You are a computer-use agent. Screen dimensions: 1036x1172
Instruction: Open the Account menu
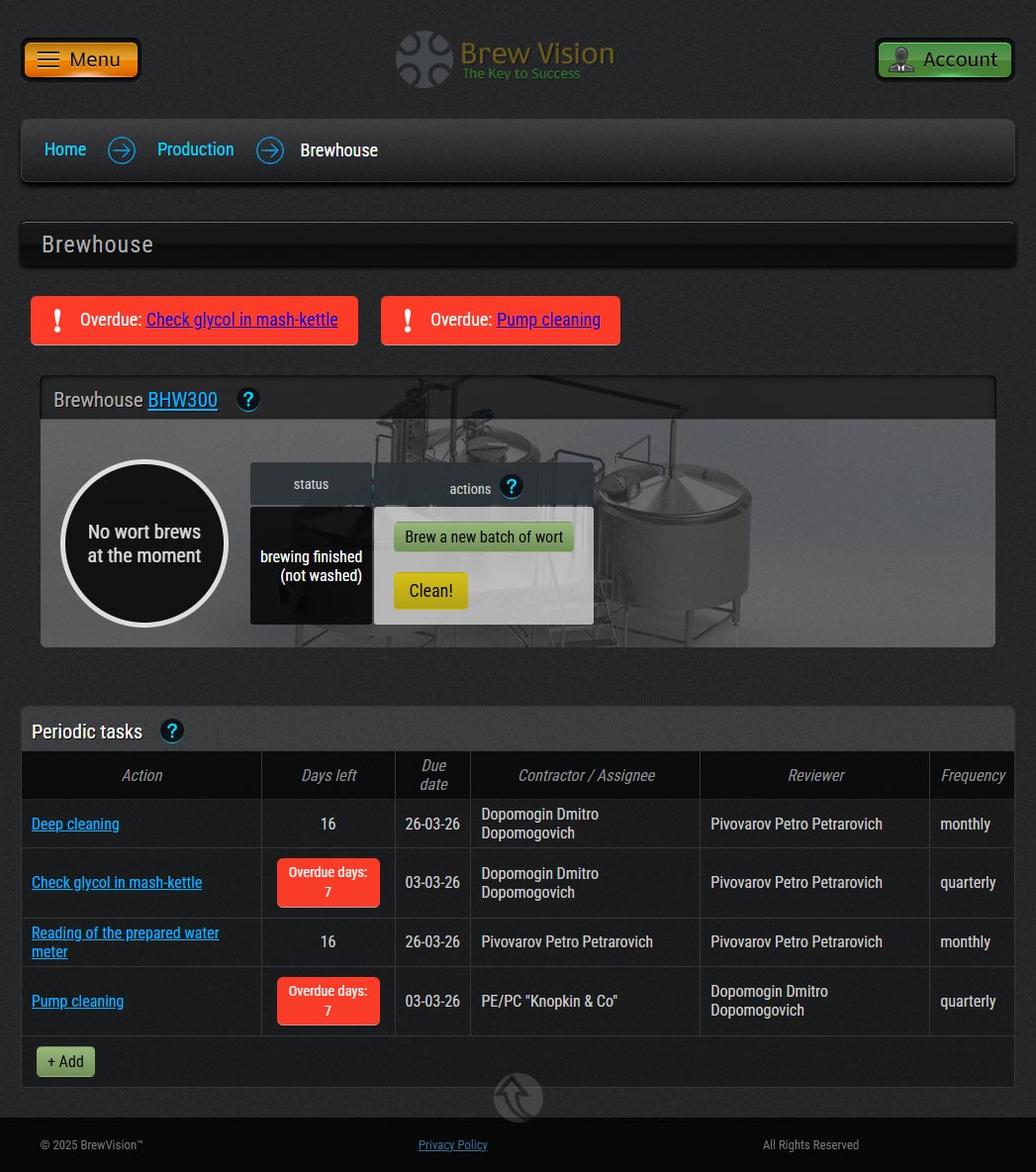click(945, 60)
